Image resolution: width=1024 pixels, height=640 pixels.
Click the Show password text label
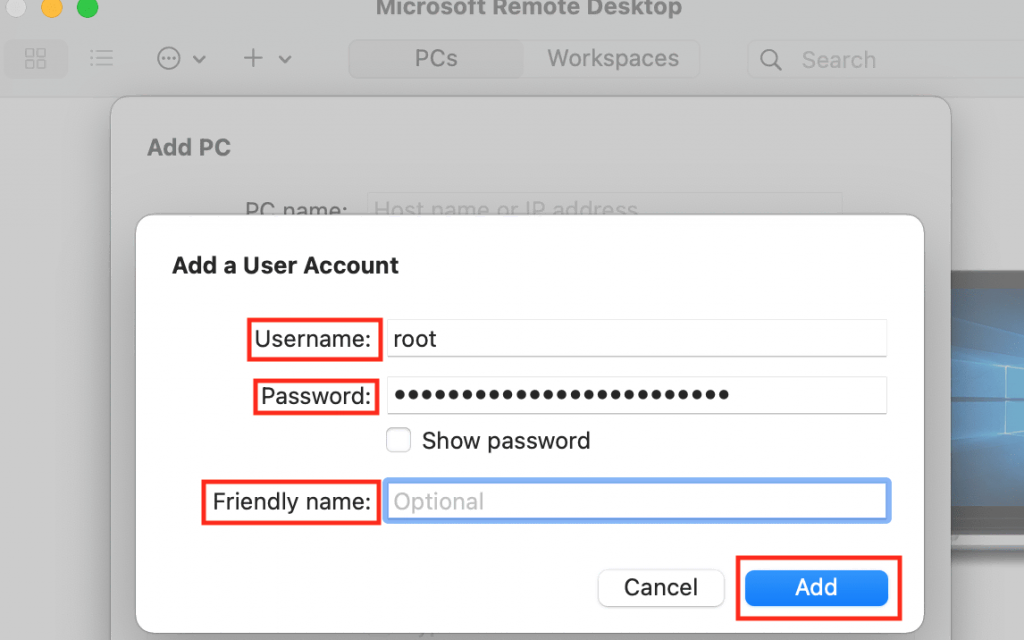[x=508, y=440]
